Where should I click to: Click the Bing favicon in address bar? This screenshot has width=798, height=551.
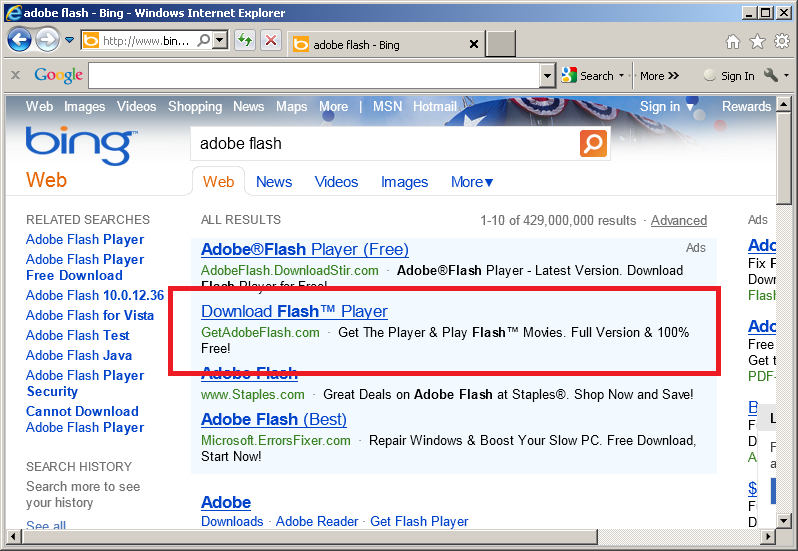click(91, 40)
